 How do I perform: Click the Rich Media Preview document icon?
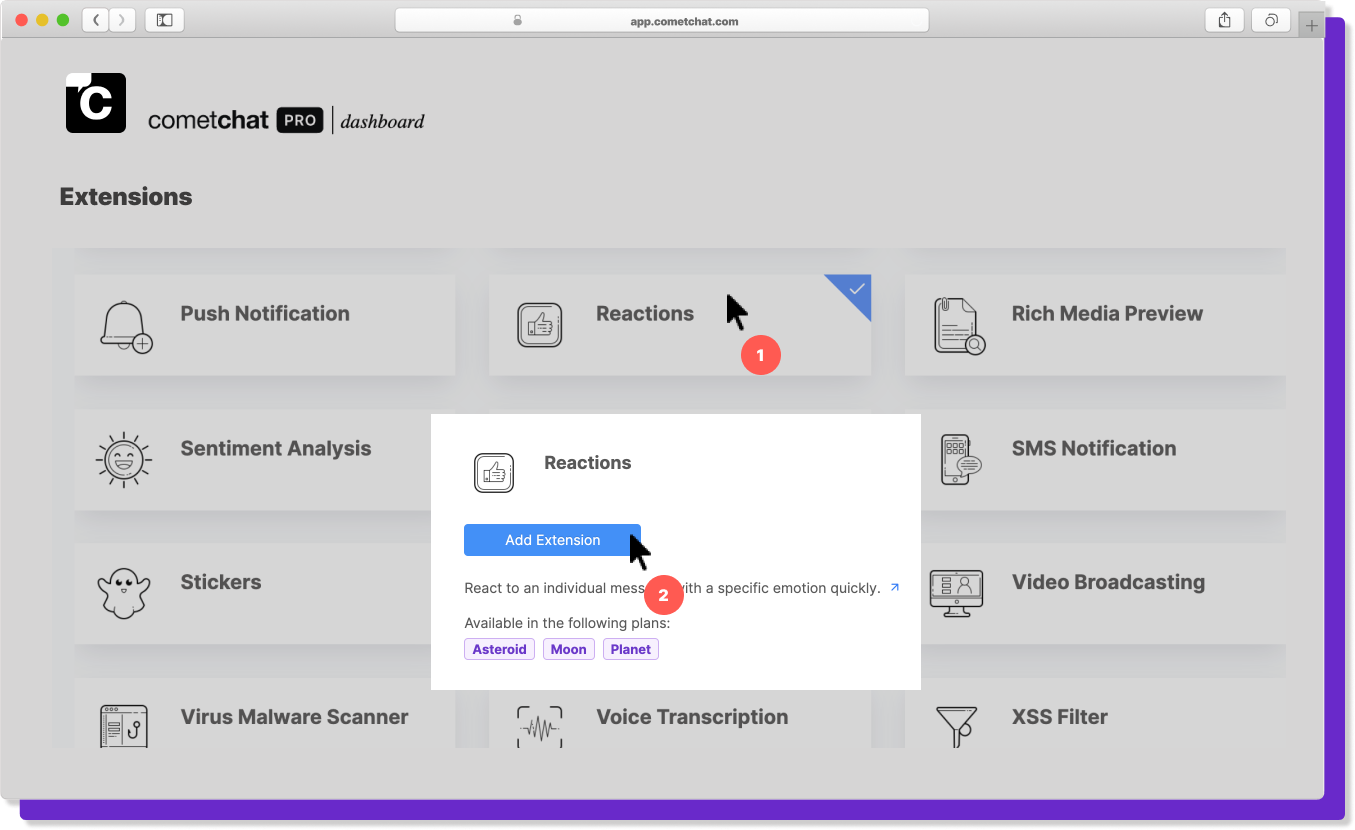coord(959,325)
